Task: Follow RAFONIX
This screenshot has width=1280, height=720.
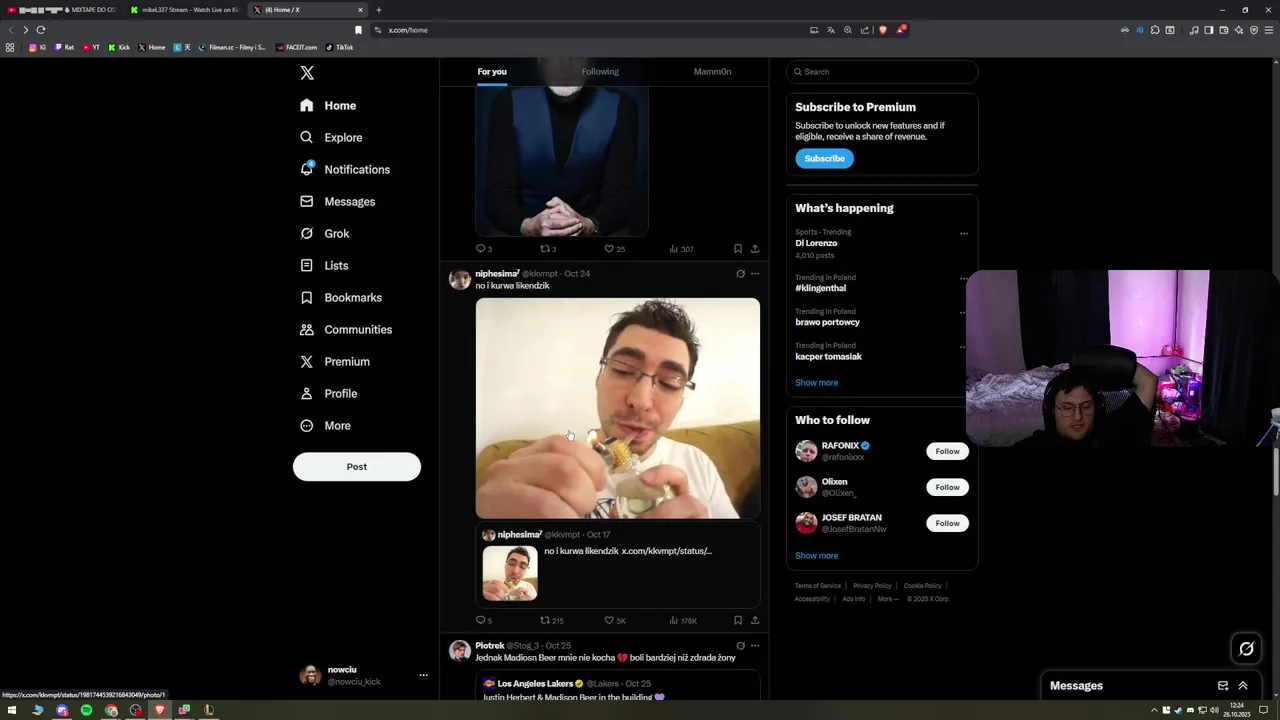Action: (x=947, y=451)
